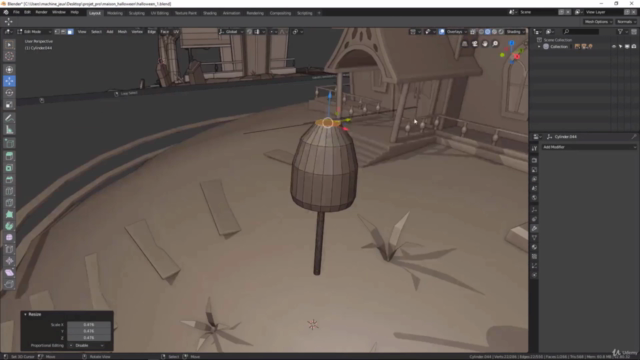Open the Mesh Options dropdown
This screenshot has height=360, width=640.
(x=598, y=22)
